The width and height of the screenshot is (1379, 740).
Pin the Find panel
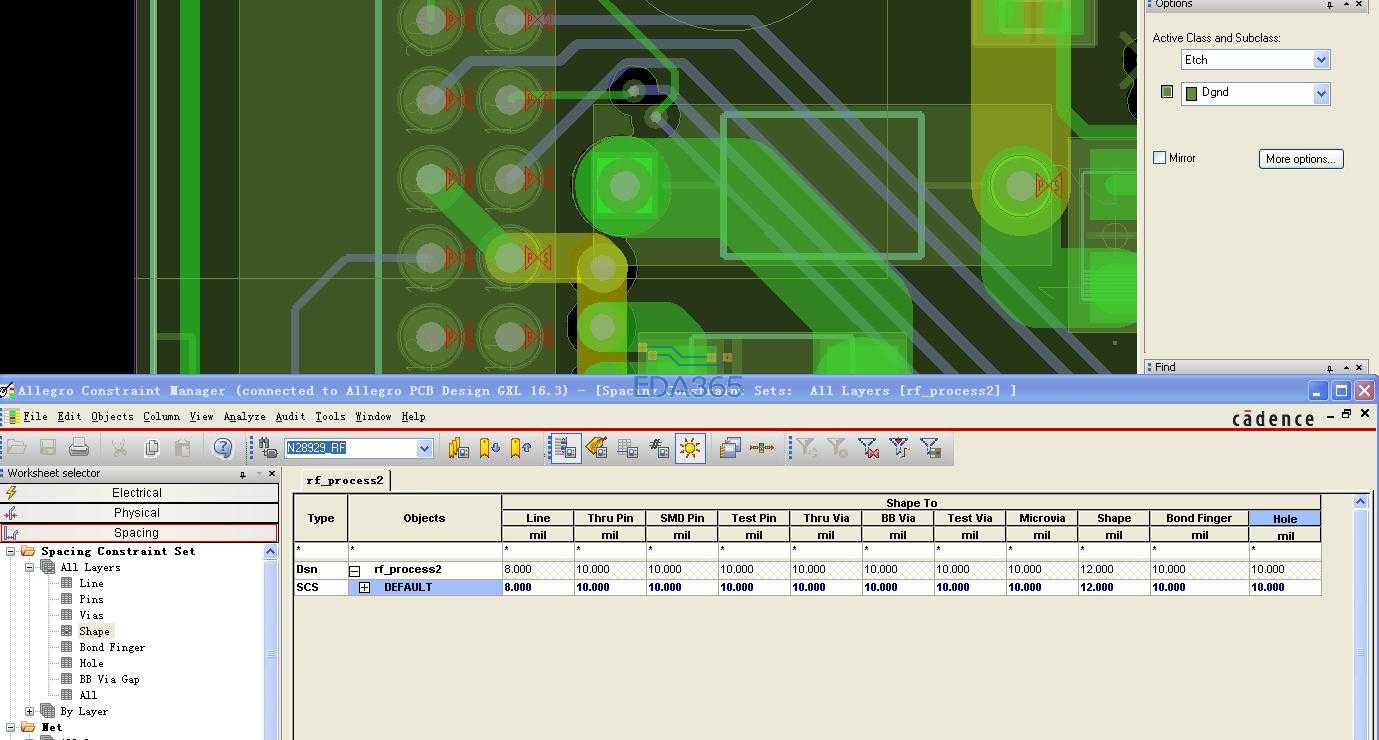click(1330, 368)
